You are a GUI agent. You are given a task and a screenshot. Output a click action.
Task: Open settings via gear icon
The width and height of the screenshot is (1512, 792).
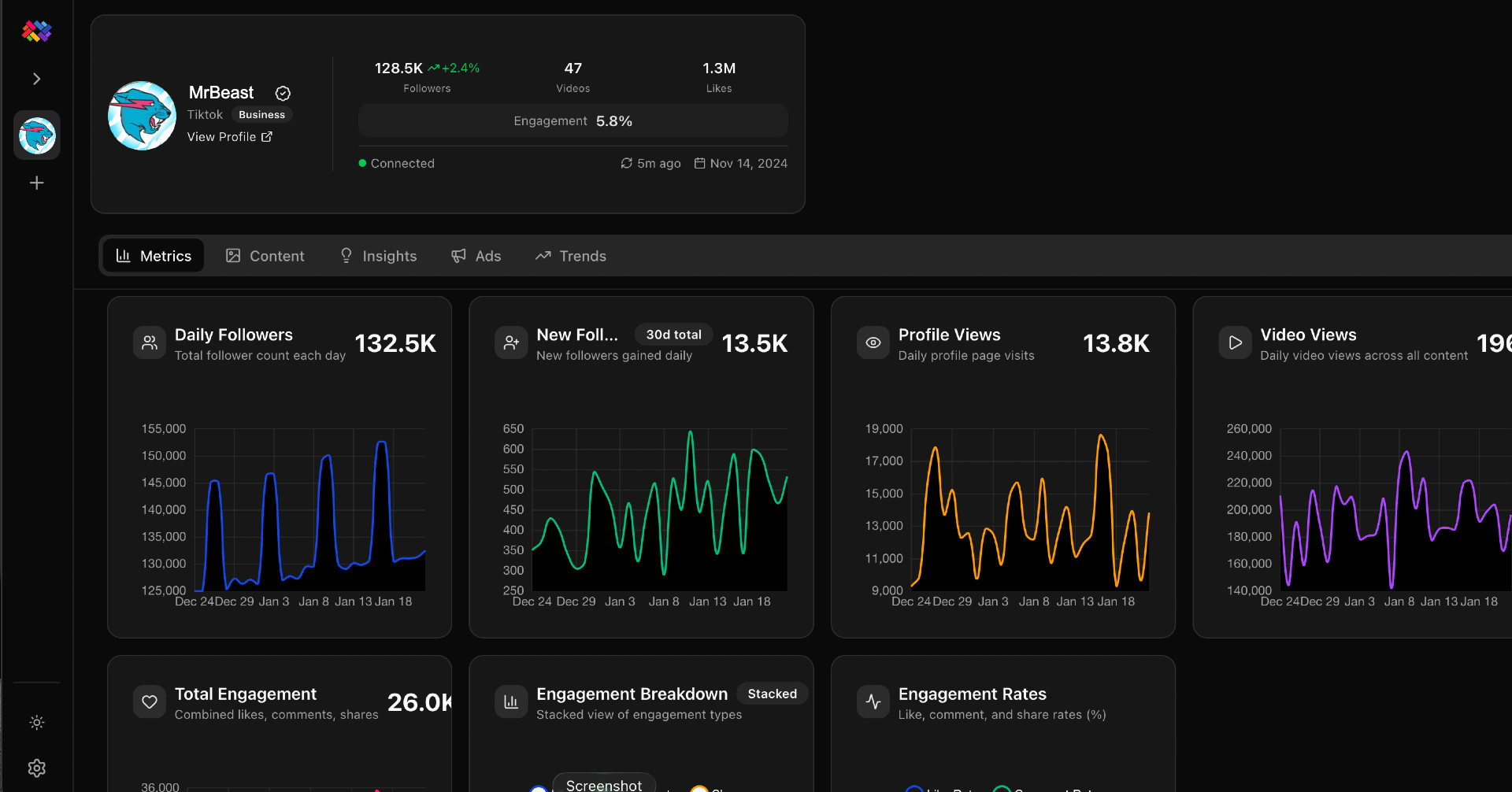click(36, 768)
